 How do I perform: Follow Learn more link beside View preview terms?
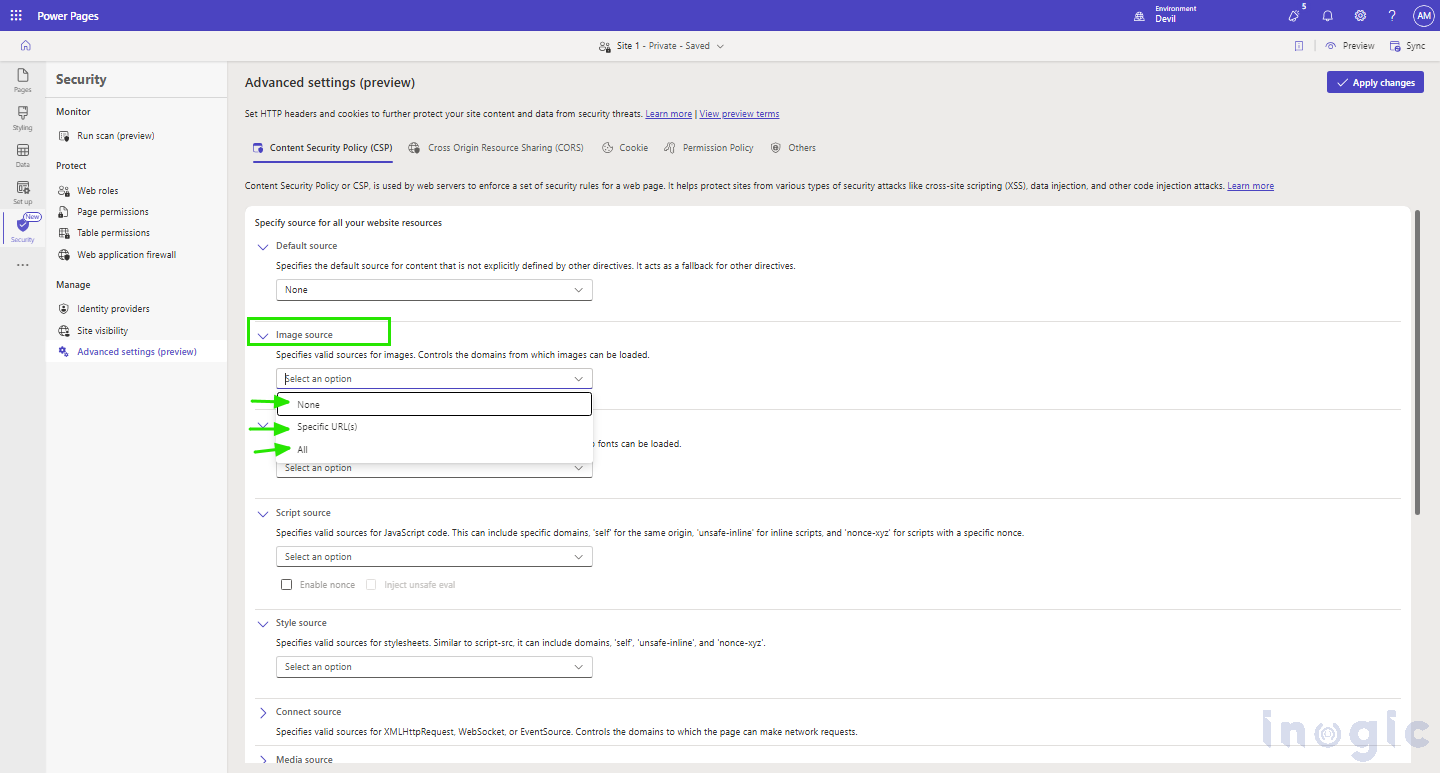tap(669, 114)
